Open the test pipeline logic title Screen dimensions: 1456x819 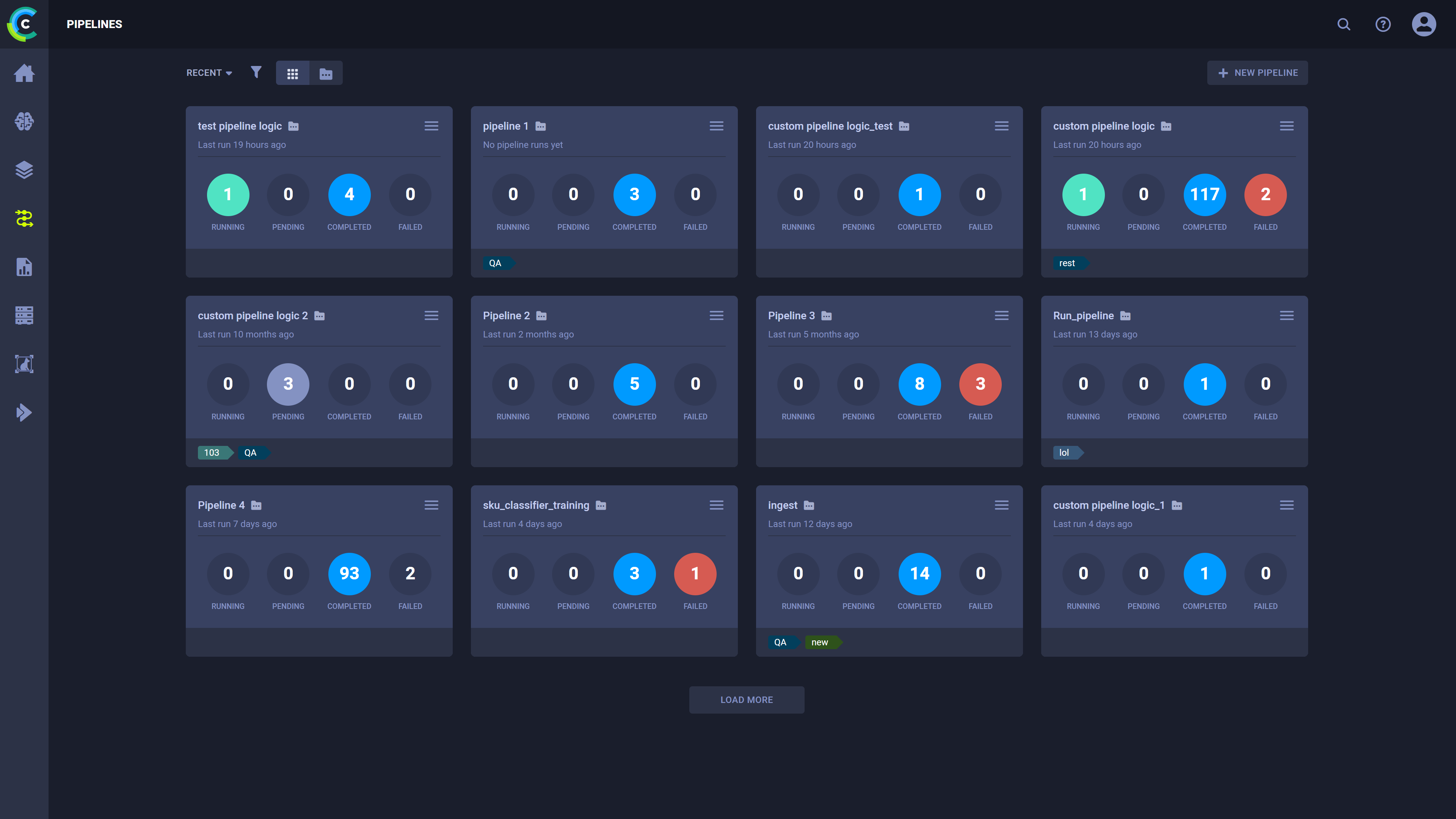240,126
